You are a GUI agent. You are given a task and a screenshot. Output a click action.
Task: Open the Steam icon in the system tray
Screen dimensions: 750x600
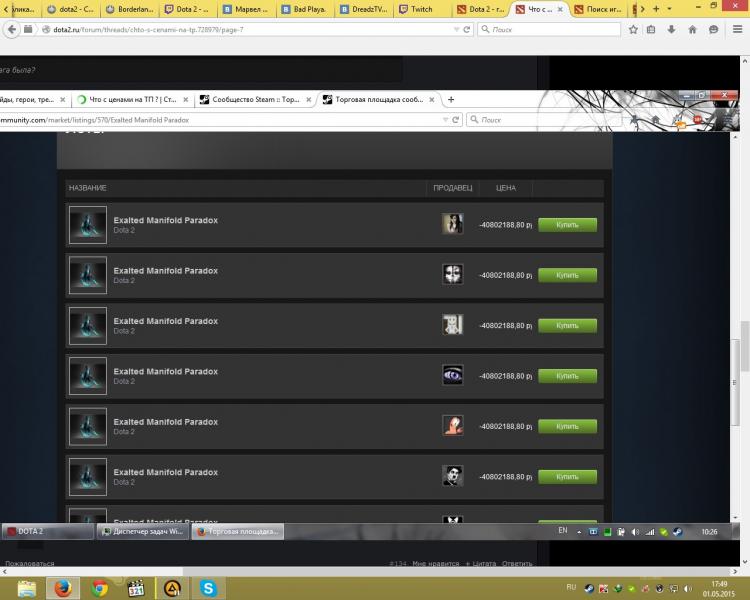pyautogui.click(x=589, y=589)
